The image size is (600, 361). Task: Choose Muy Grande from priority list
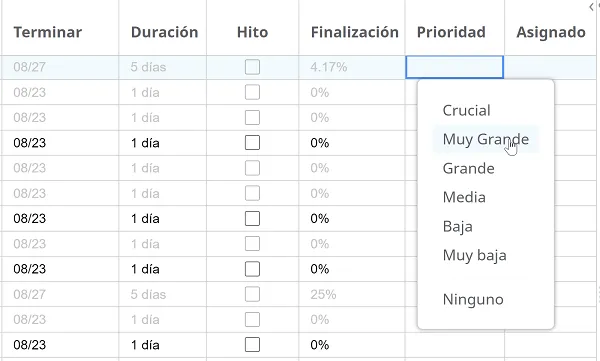click(x=486, y=139)
